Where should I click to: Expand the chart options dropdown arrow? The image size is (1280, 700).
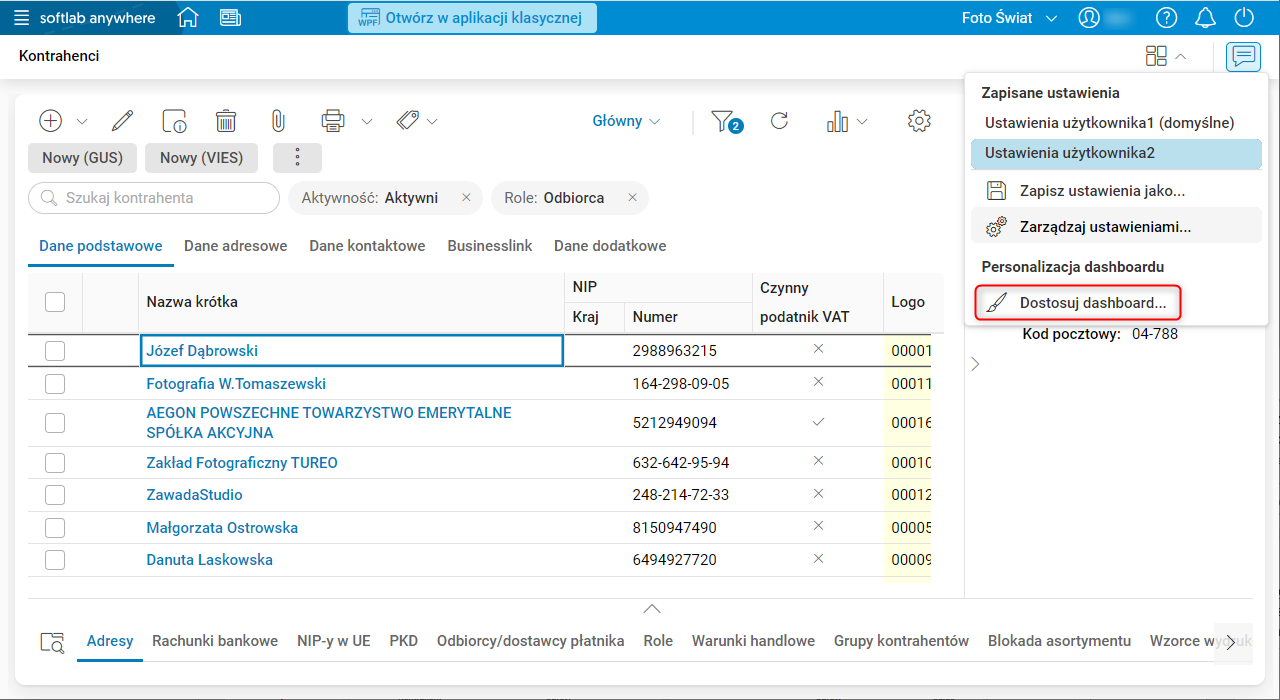pyautogui.click(x=862, y=122)
